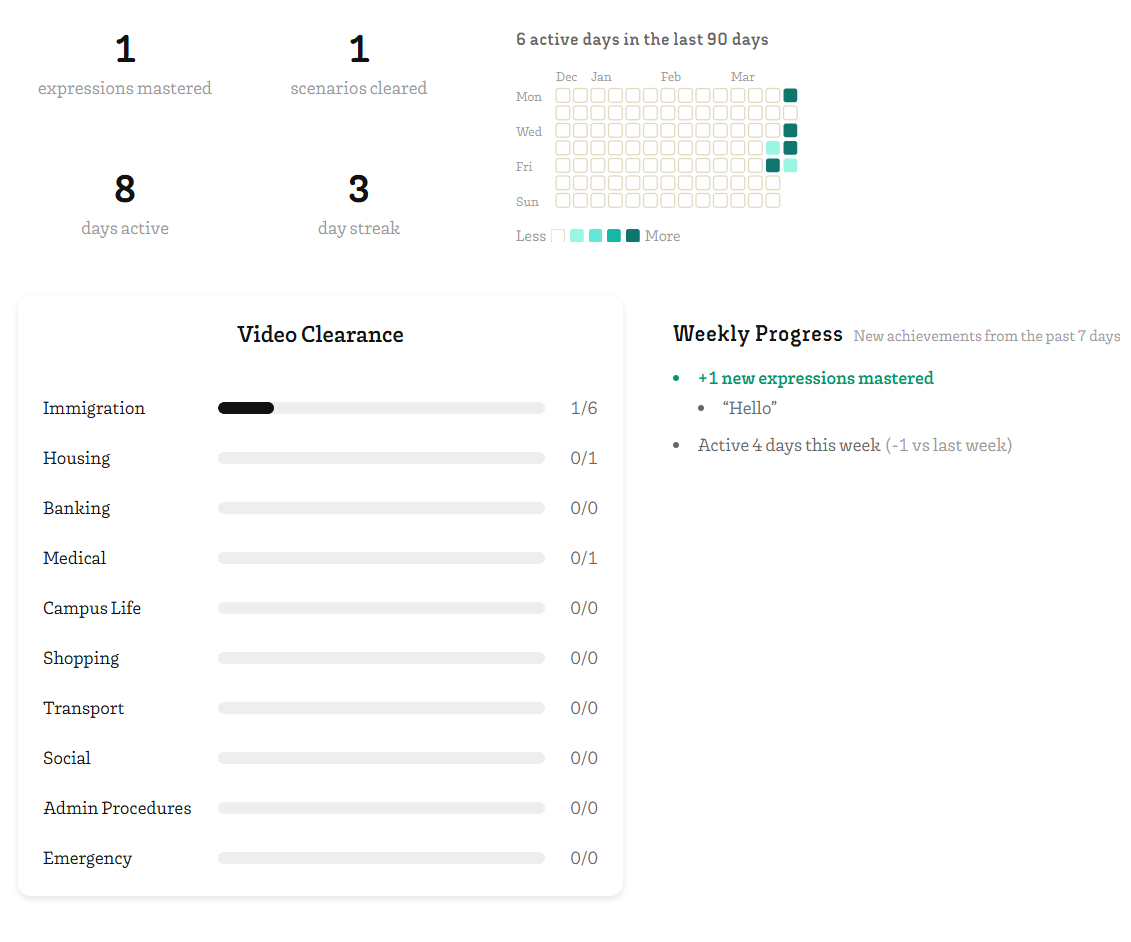Click the light teal Thursday heatmap cell

coord(773,148)
